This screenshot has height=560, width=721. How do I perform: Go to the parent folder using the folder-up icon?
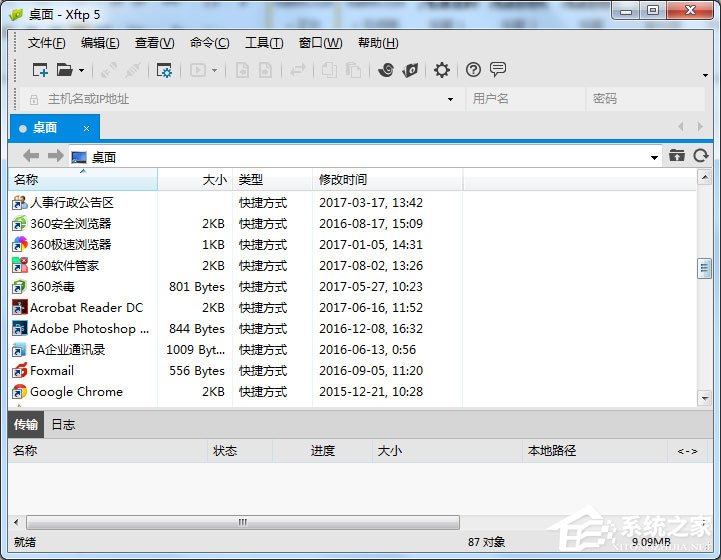click(678, 156)
